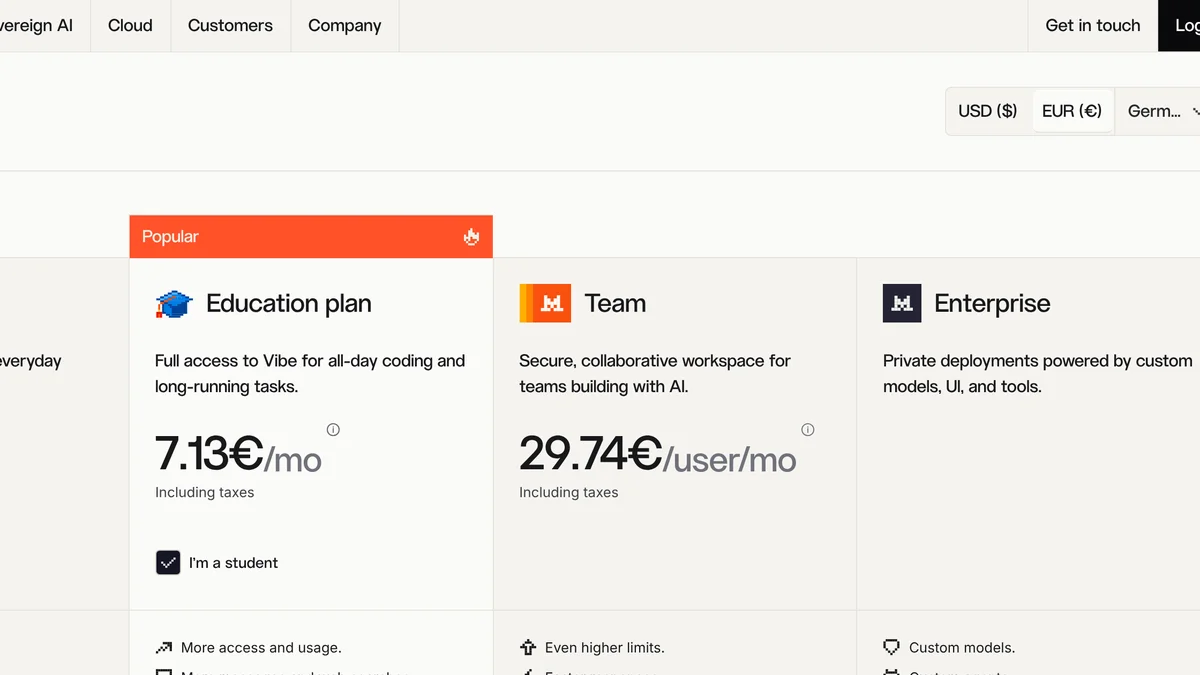The image size is (1200, 675).
Task: Open the Cloud menu in the navigation bar
Action: coord(130,26)
